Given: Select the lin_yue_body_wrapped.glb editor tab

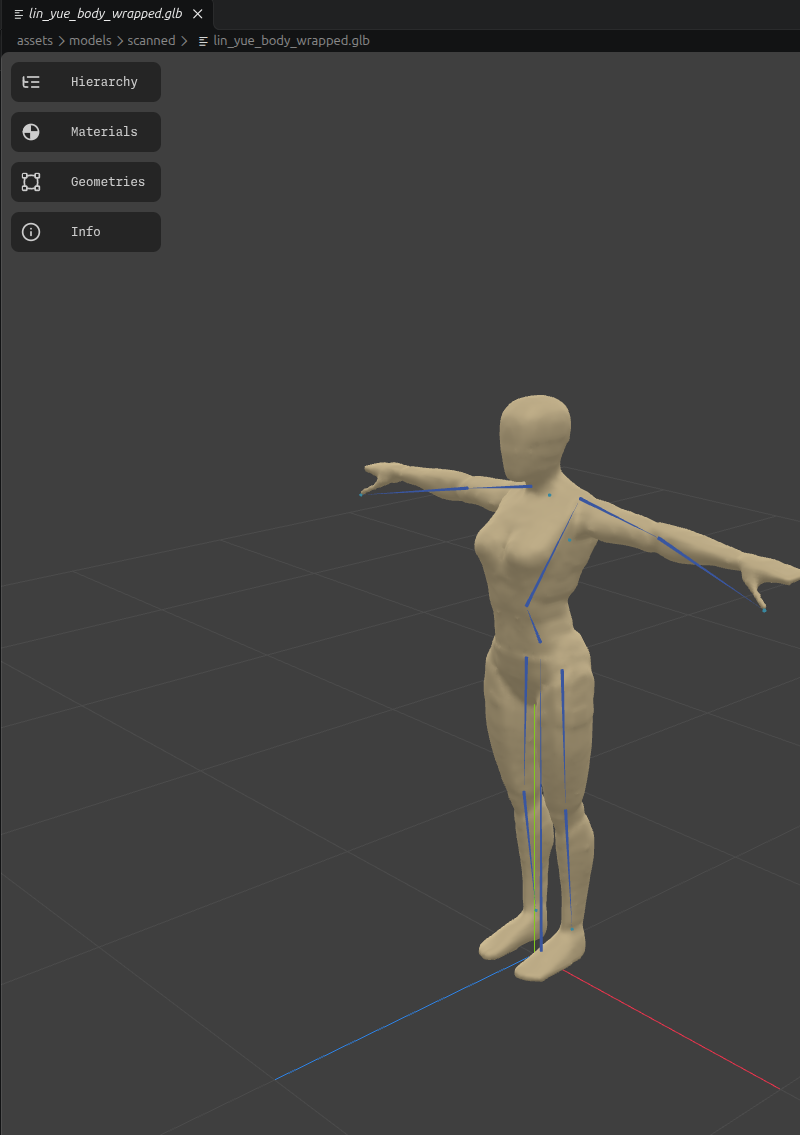Looking at the screenshot, I should pyautogui.click(x=107, y=14).
